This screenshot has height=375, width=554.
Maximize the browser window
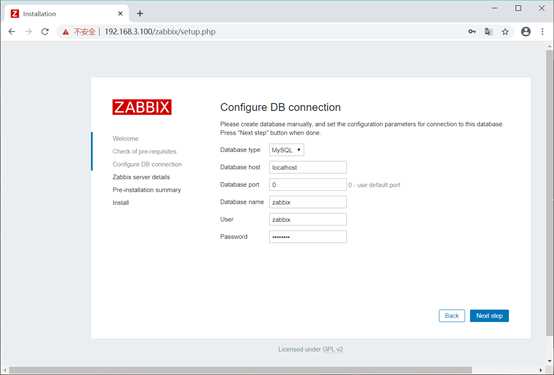518,8
